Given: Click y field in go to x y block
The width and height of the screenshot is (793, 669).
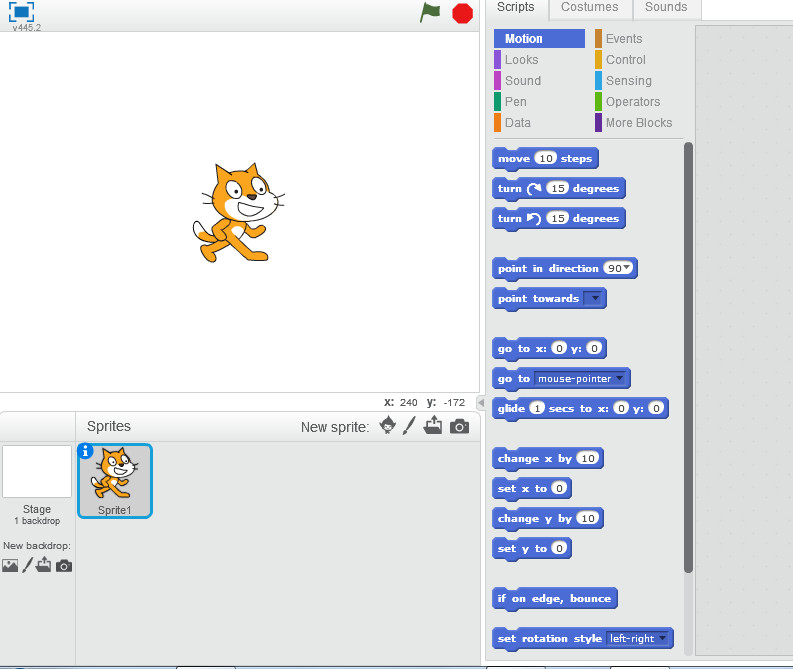Looking at the screenshot, I should [595, 348].
